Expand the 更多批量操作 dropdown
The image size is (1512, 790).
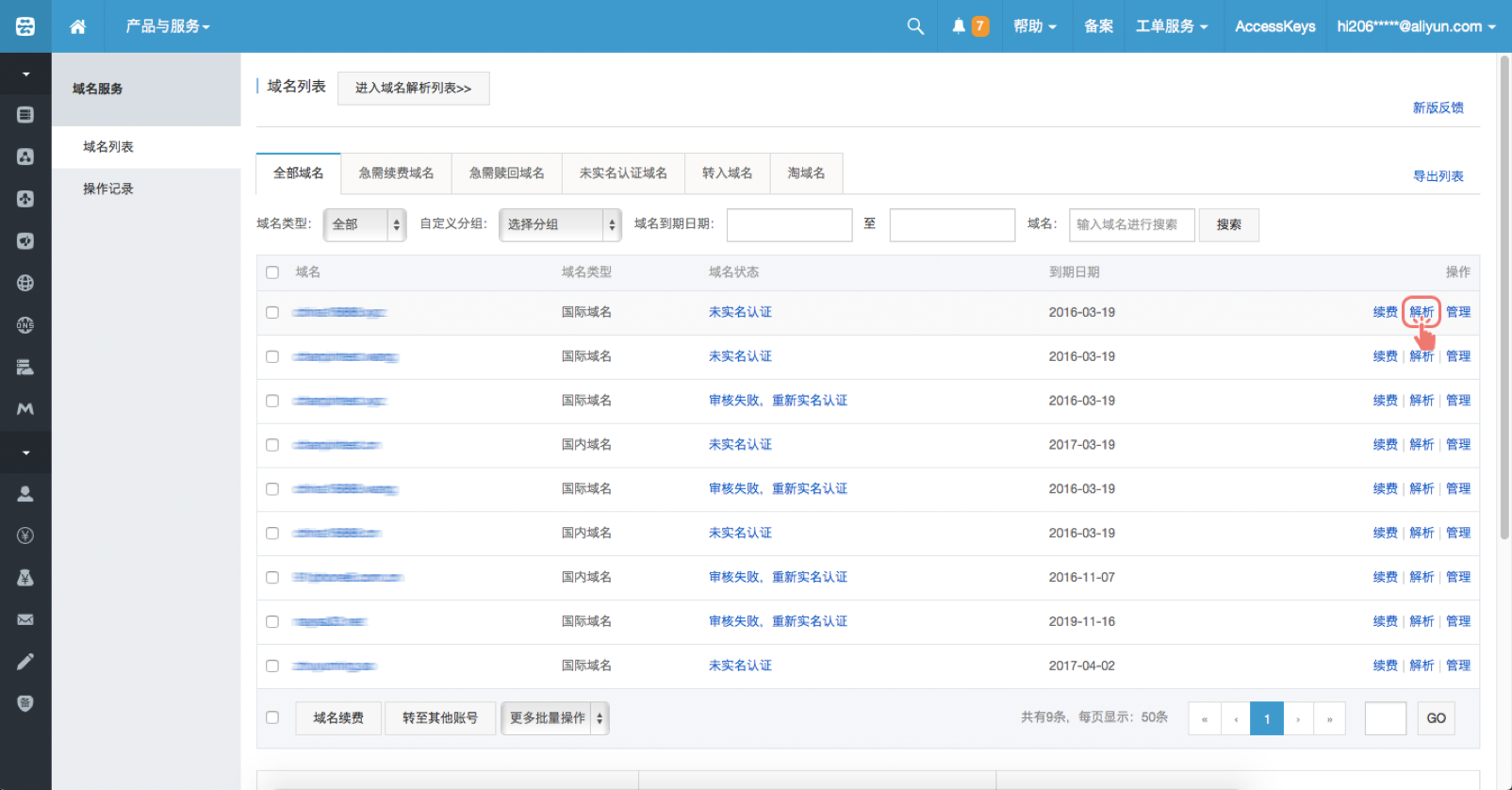554,718
